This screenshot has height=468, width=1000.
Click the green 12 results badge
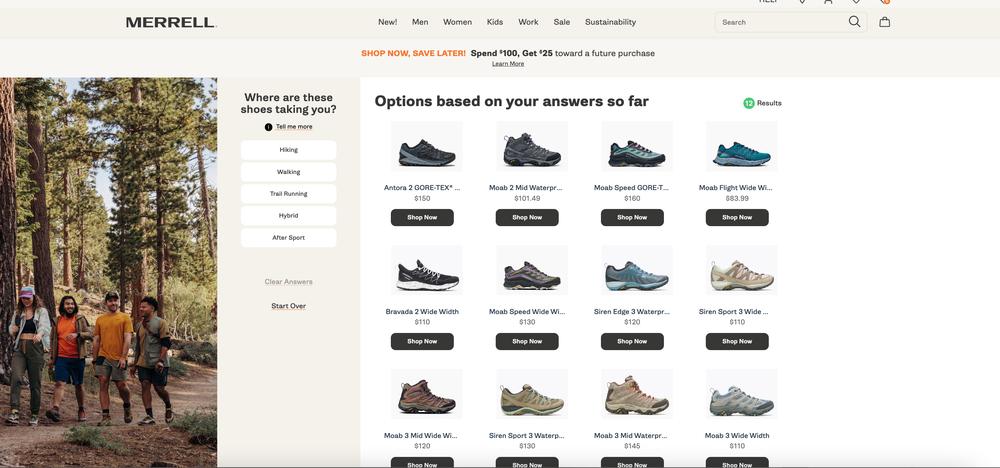coord(749,103)
